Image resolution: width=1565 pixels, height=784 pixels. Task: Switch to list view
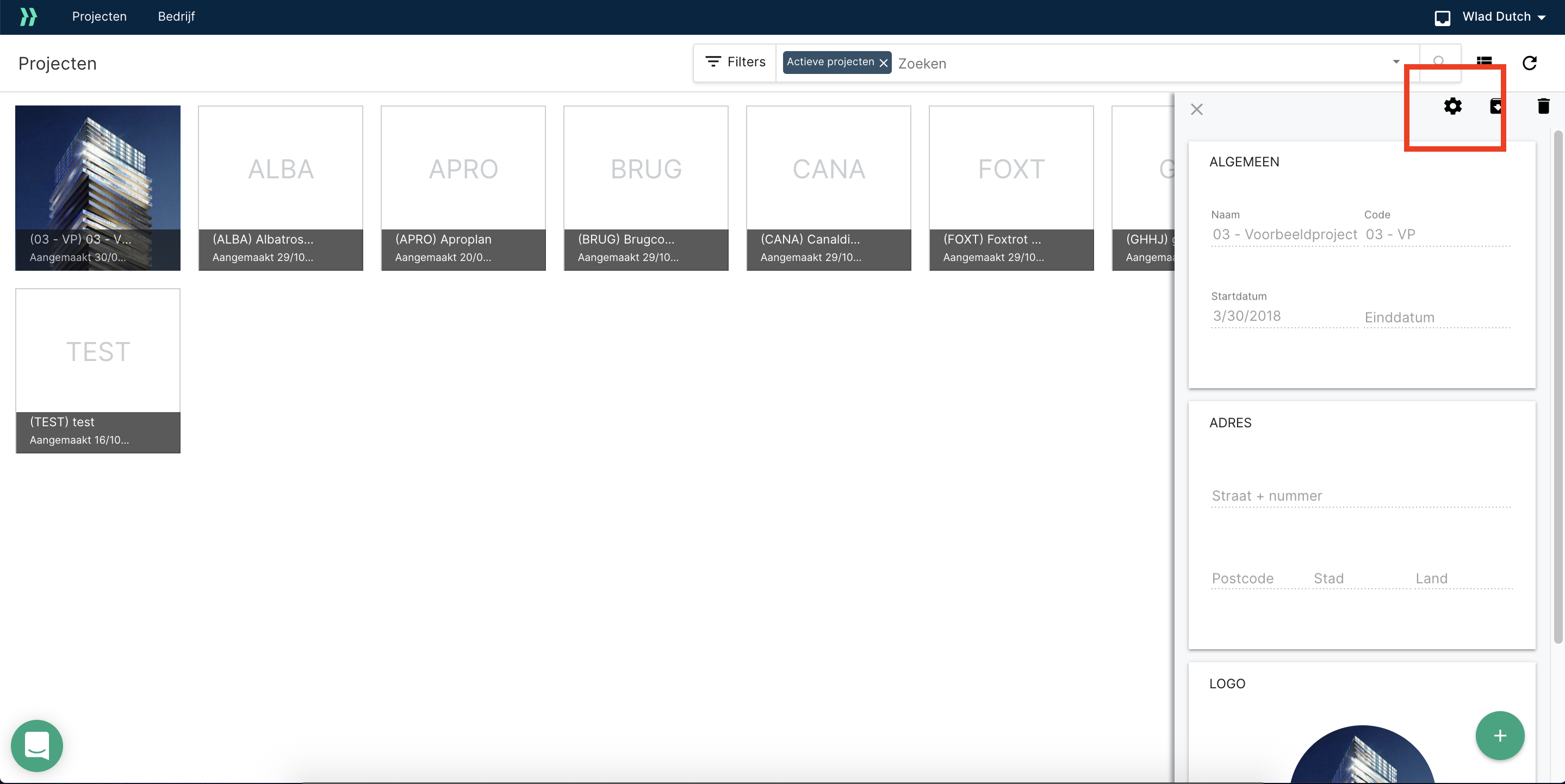tap(1484, 62)
